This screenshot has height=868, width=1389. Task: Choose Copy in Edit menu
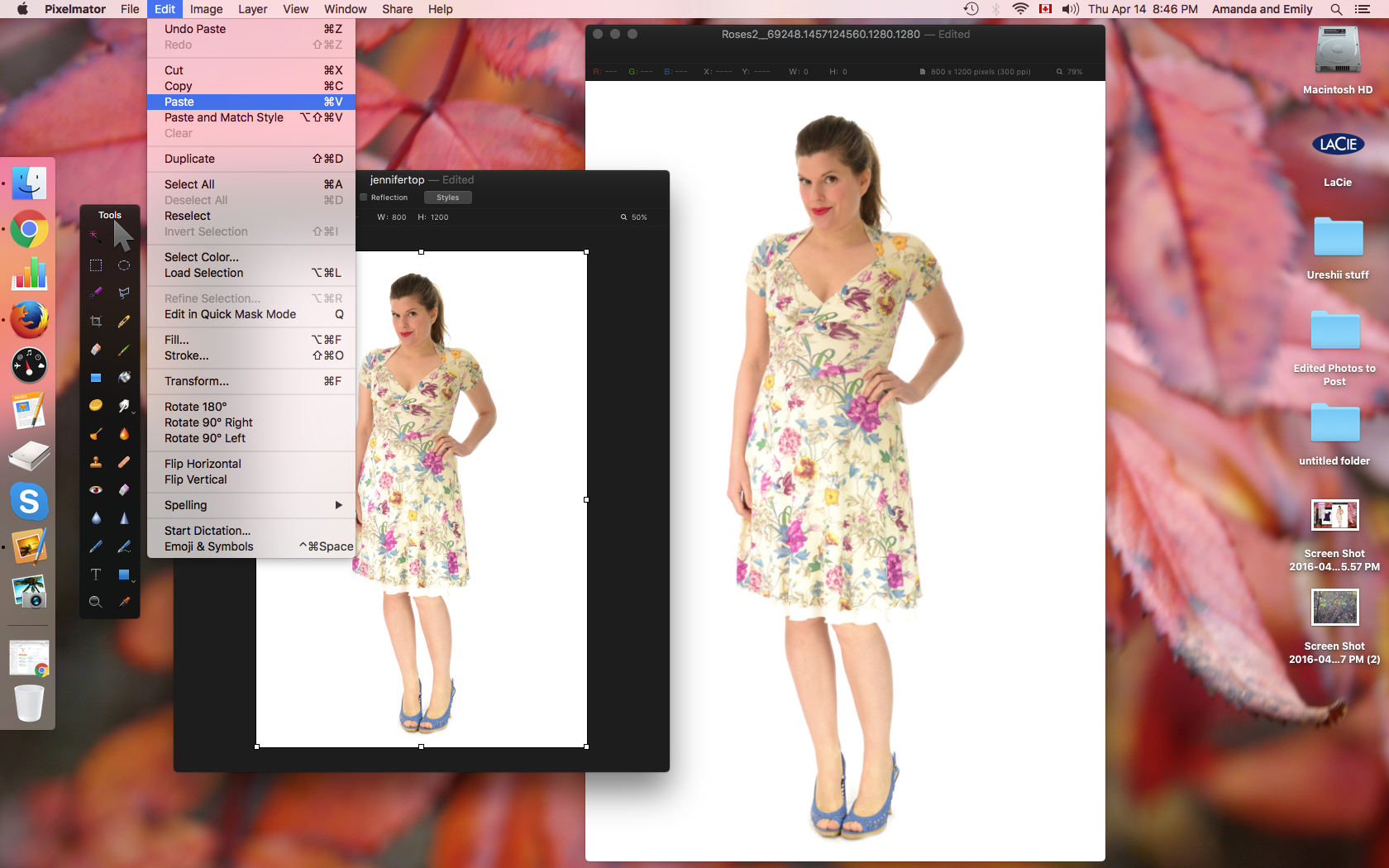pos(251,86)
